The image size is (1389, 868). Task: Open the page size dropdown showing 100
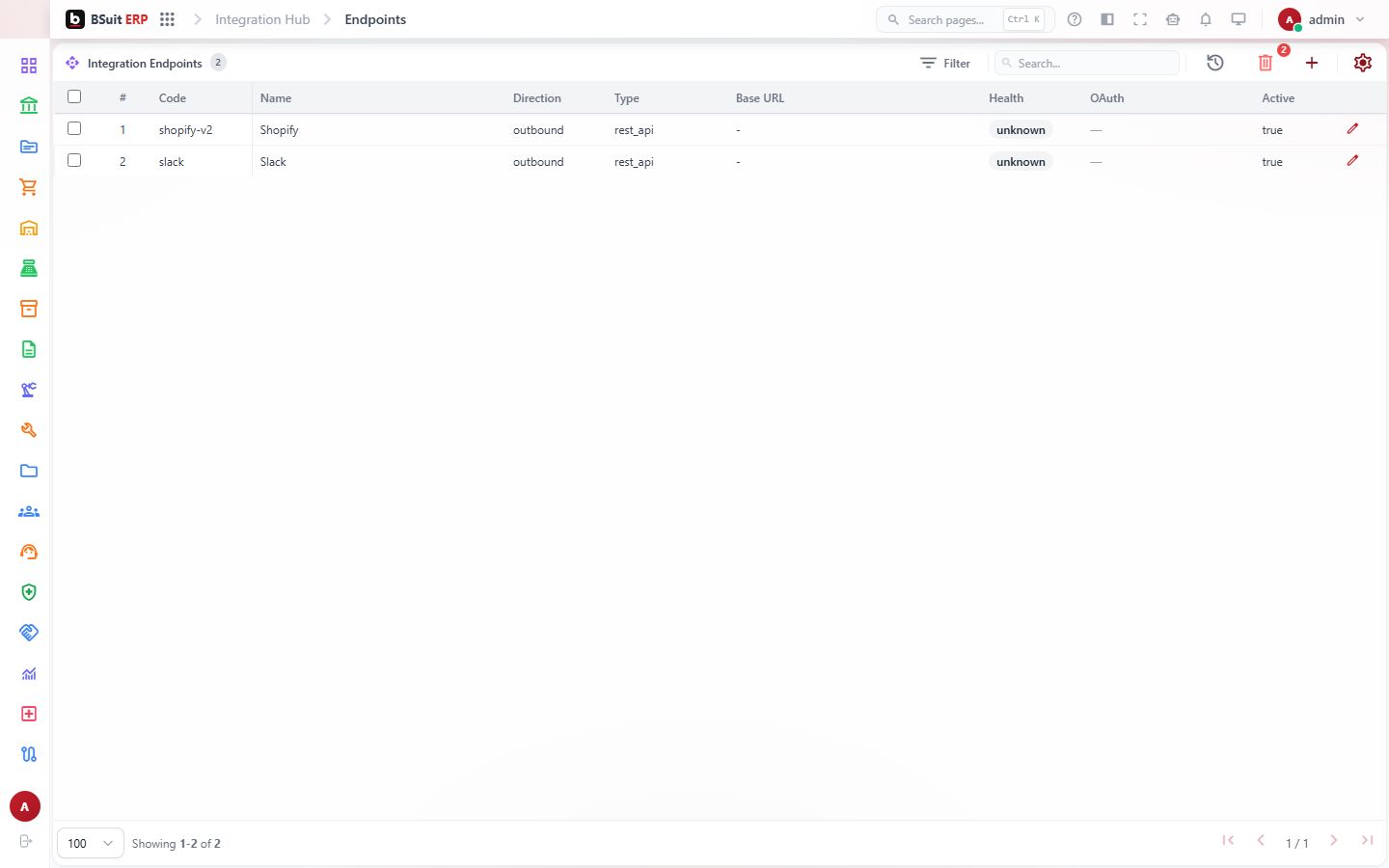tap(91, 843)
